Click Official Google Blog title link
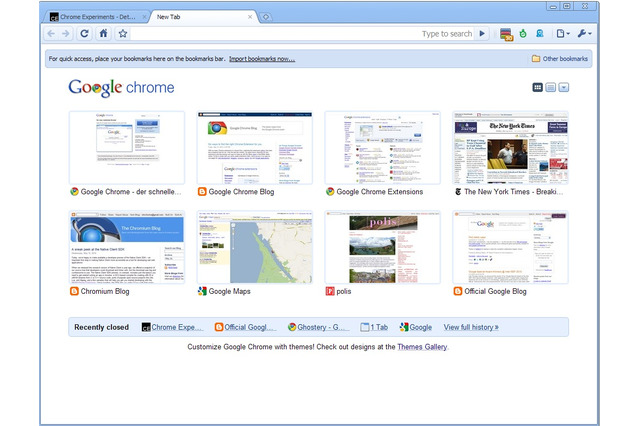The height and width of the screenshot is (426, 640). (x=495, y=291)
